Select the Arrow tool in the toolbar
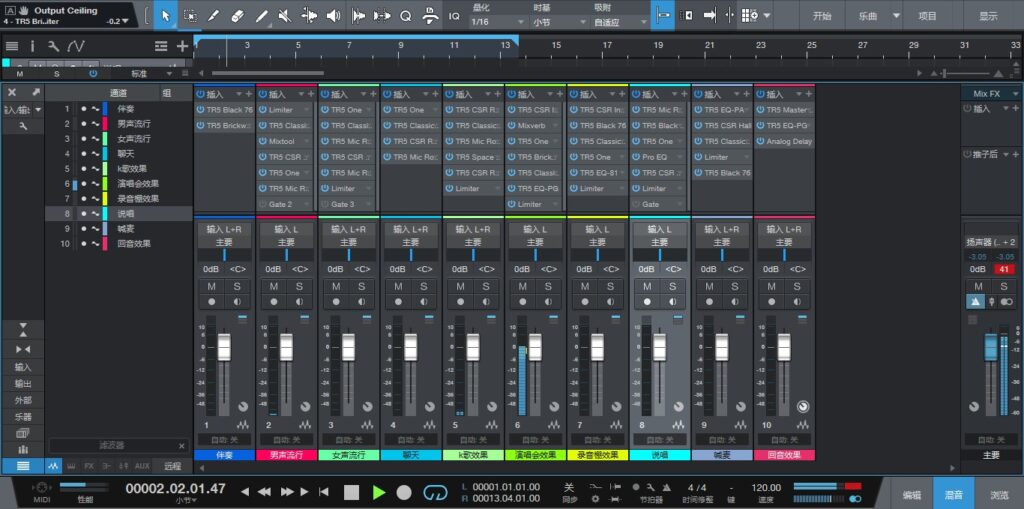This screenshot has height=509, width=1024. (x=166, y=16)
